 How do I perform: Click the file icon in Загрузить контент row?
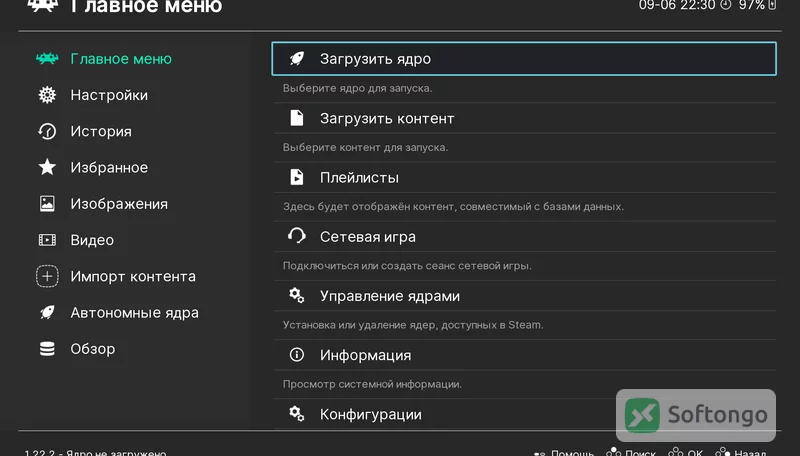tap(296, 118)
